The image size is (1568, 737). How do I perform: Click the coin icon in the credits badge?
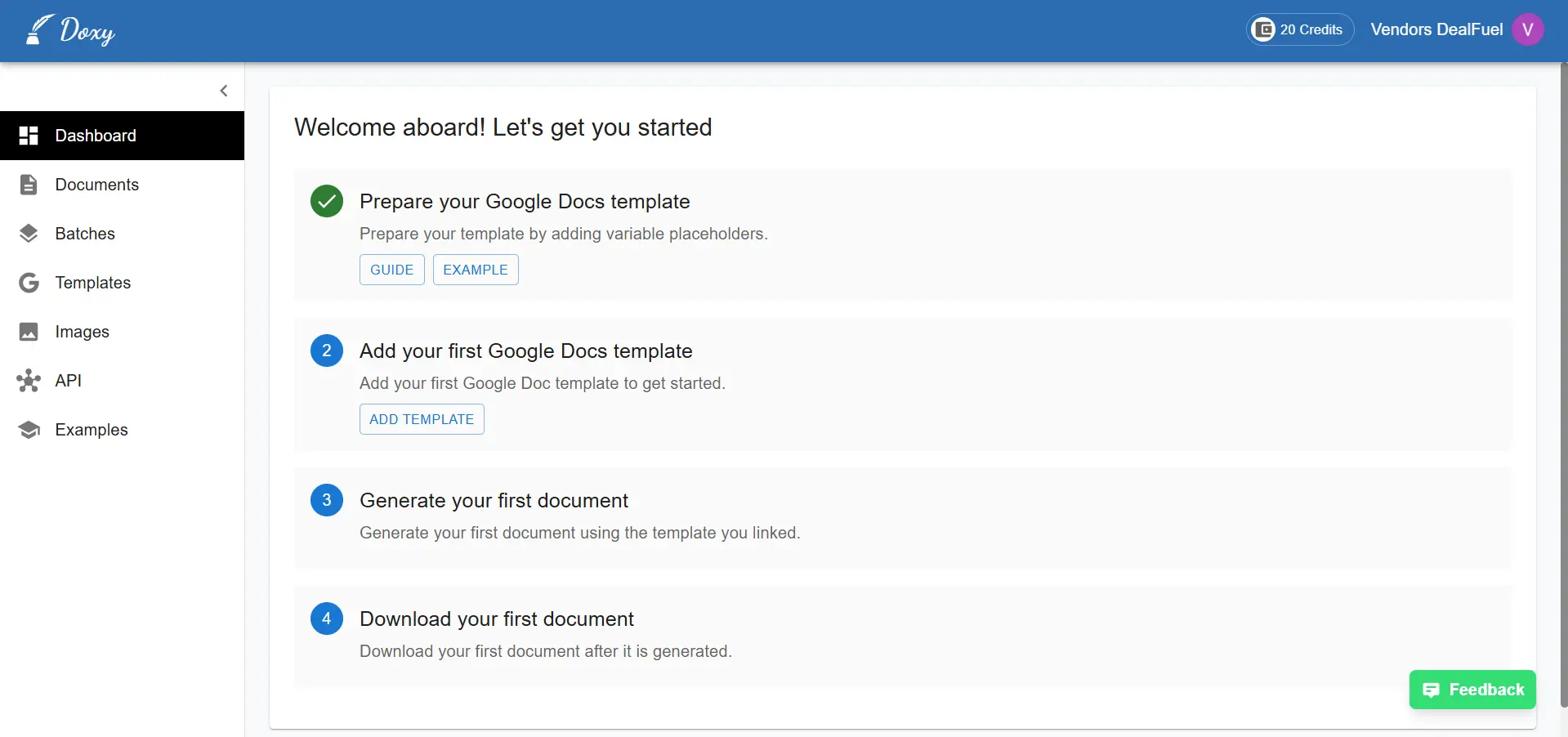click(1265, 29)
